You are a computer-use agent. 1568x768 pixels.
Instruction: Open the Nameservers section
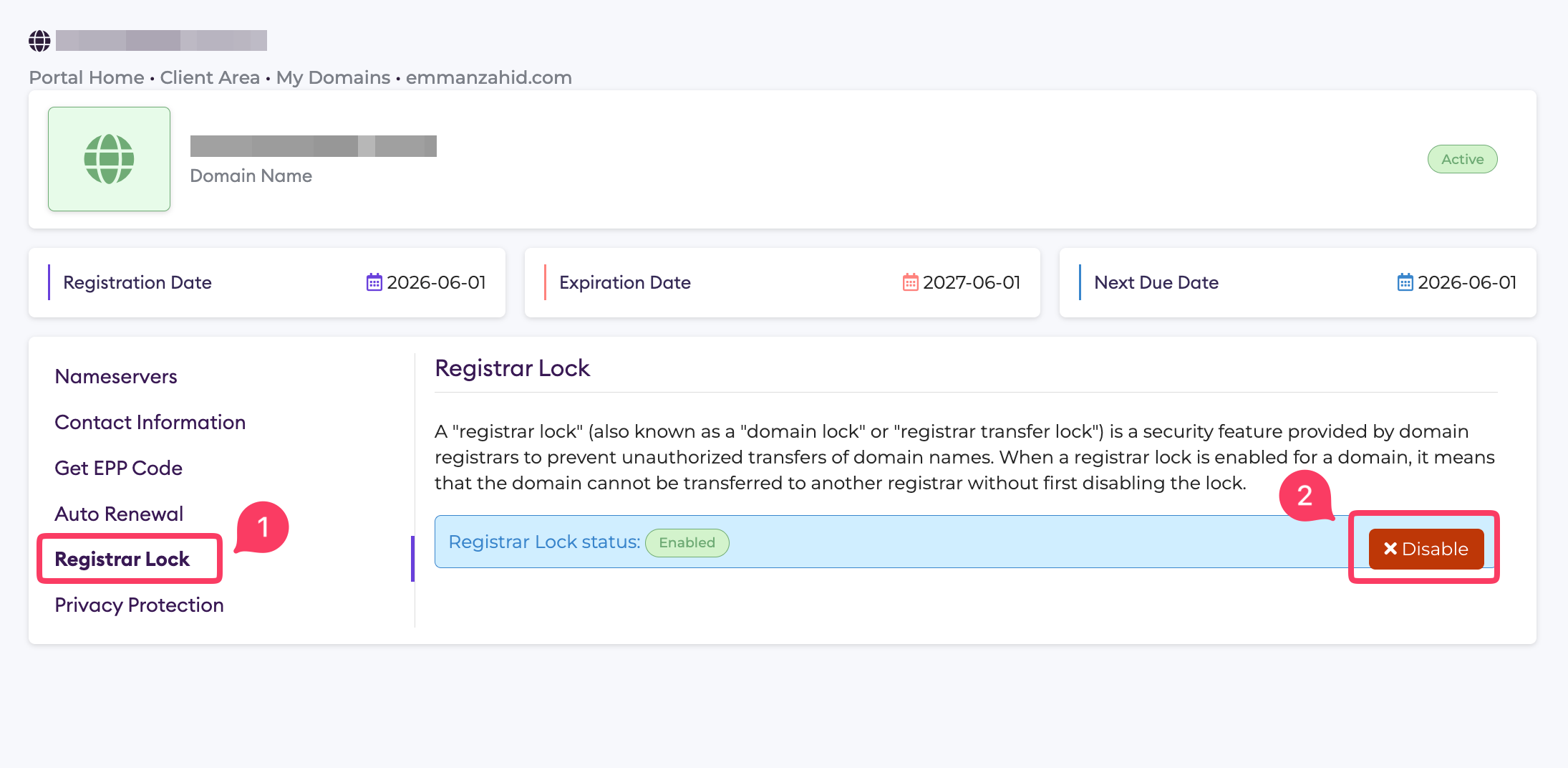click(116, 376)
